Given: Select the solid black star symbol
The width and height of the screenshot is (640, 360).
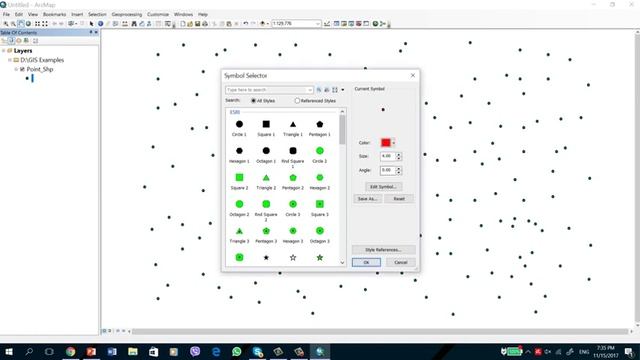Looking at the screenshot, I should pos(266,258).
